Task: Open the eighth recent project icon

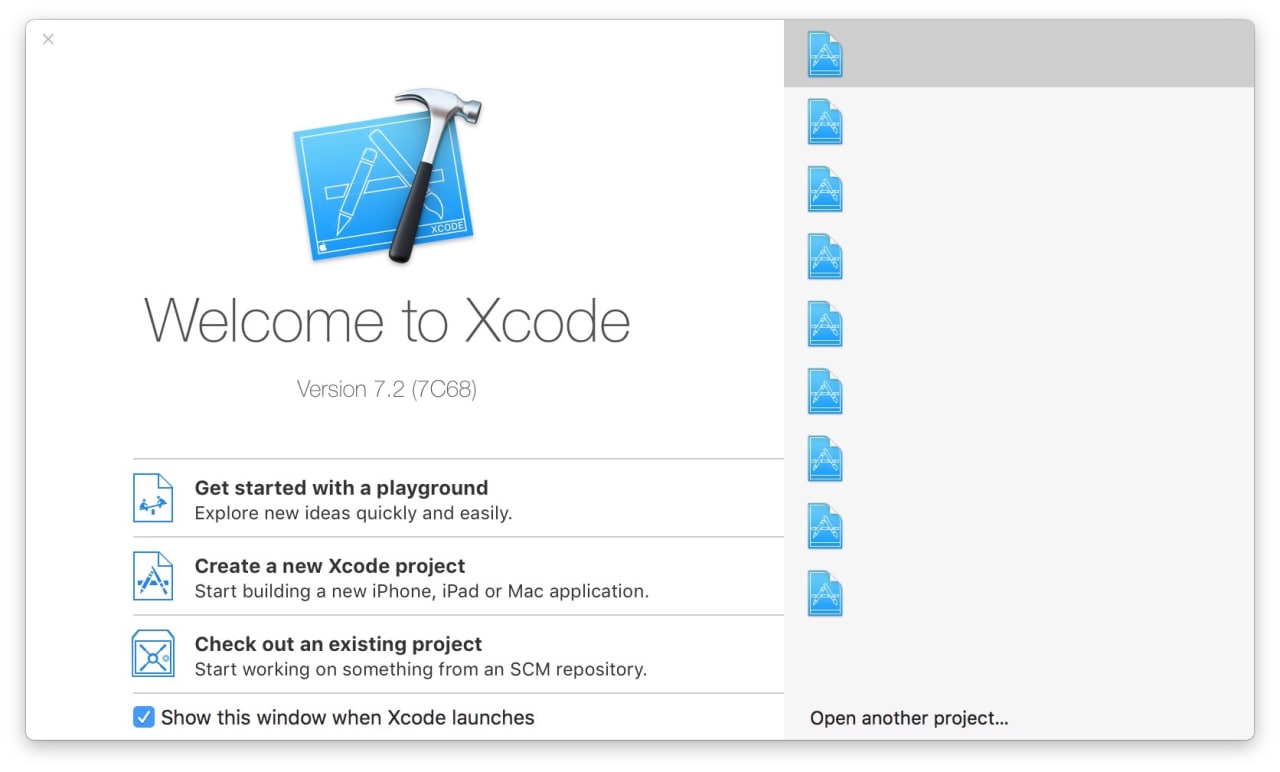Action: 825,526
